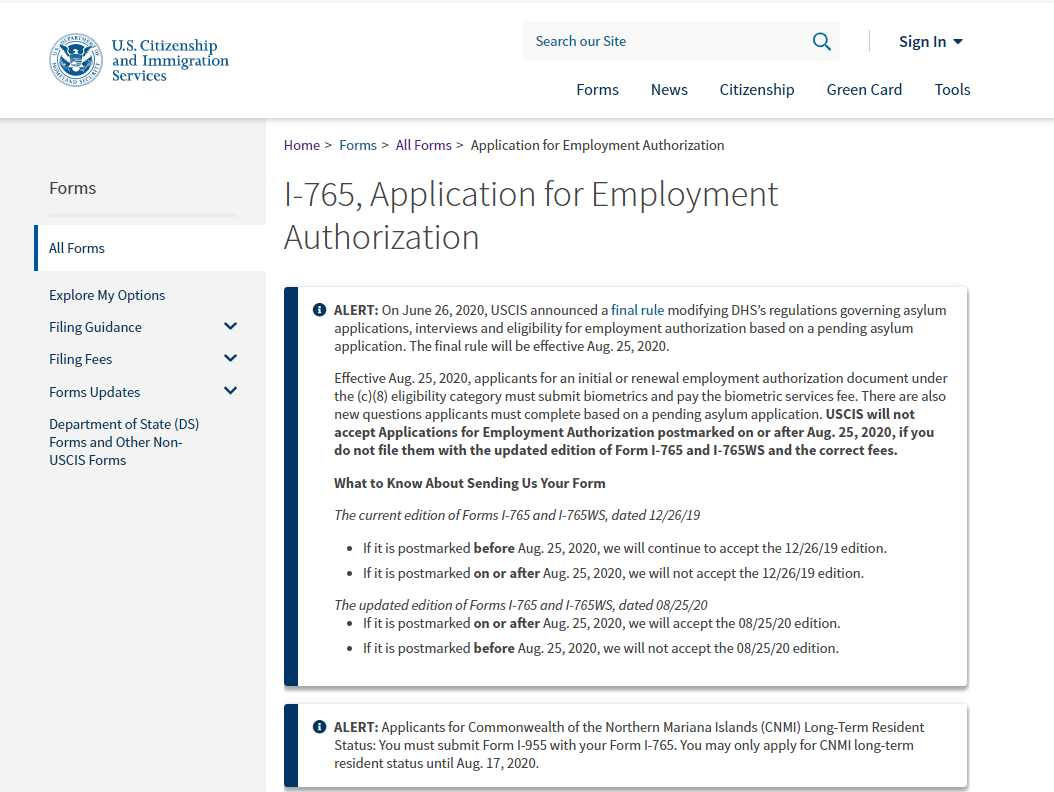
Task: Open Forms Updates sidebar link
Action: (95, 392)
